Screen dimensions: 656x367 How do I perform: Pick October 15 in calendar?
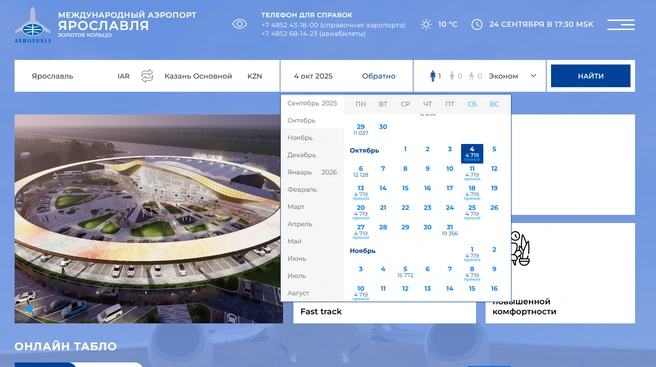pos(405,188)
